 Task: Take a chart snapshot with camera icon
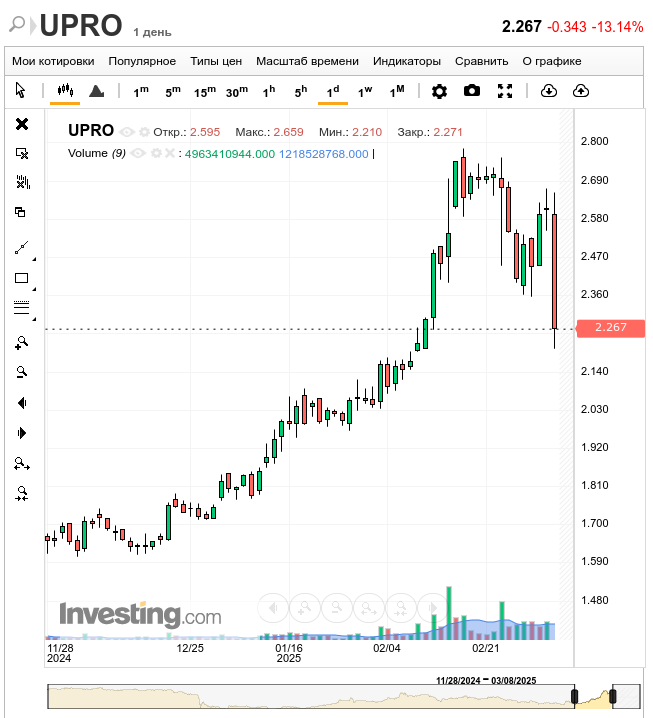coord(472,91)
